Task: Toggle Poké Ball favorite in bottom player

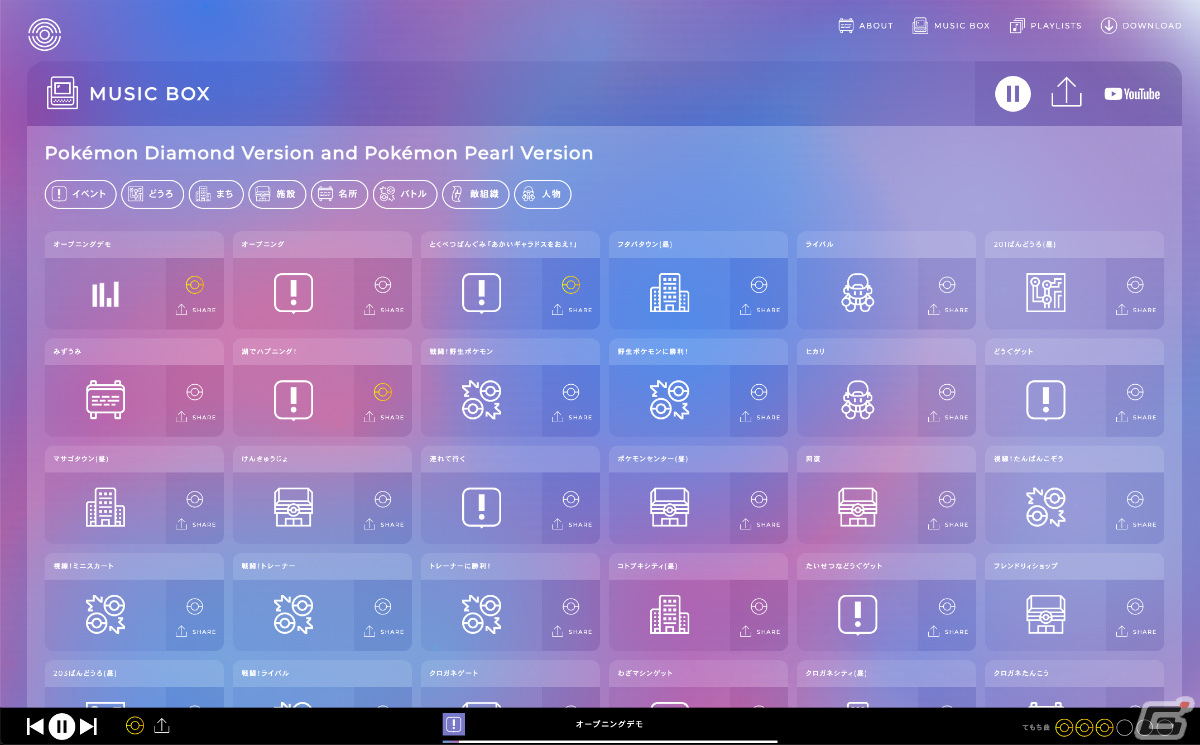Action: click(x=134, y=726)
